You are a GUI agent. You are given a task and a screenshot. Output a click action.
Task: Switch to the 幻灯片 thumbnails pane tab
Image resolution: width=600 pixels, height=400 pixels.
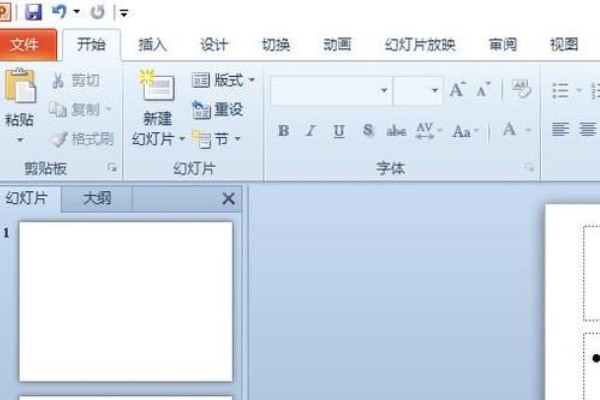coord(28,199)
